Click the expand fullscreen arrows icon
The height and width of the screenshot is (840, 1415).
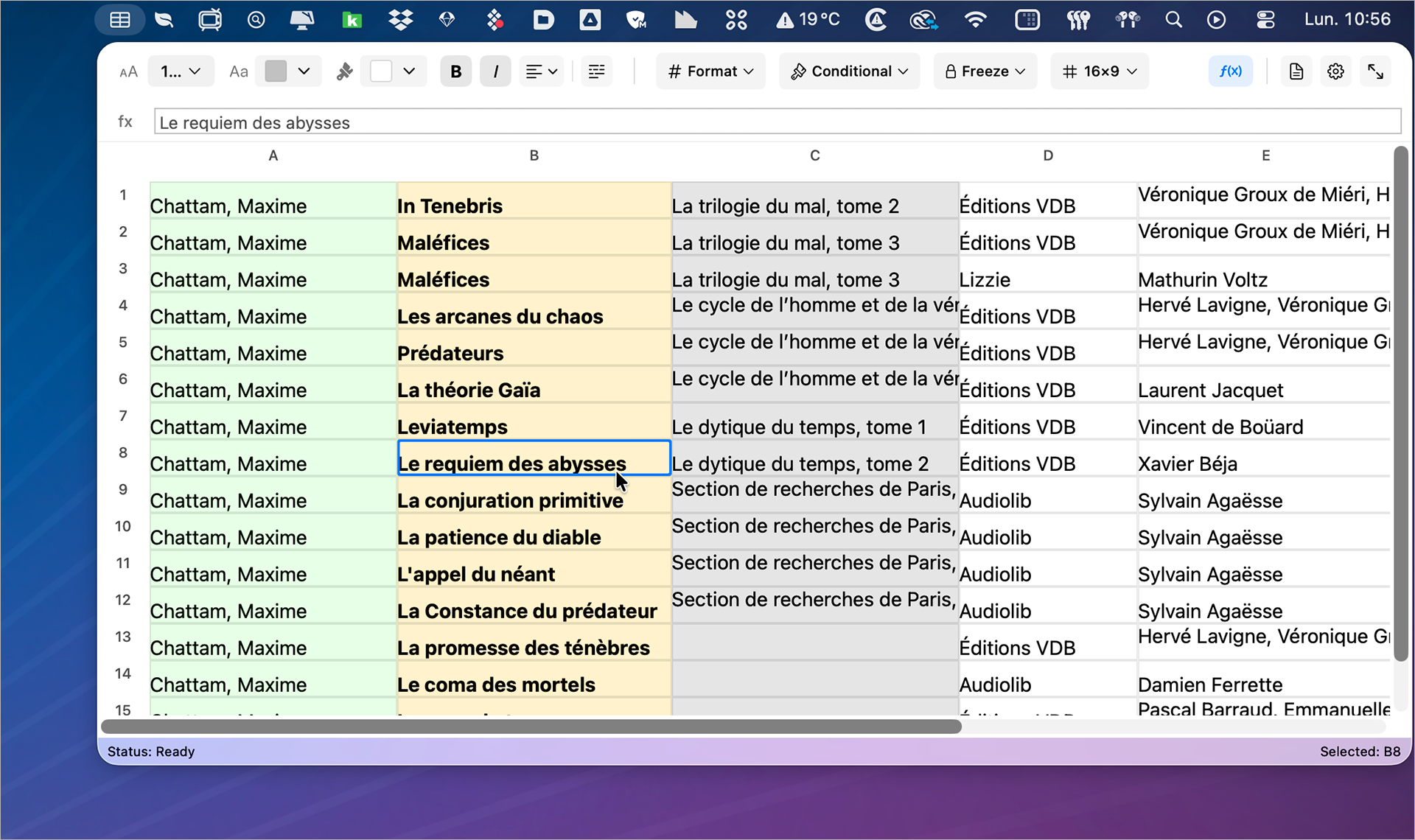(x=1375, y=71)
